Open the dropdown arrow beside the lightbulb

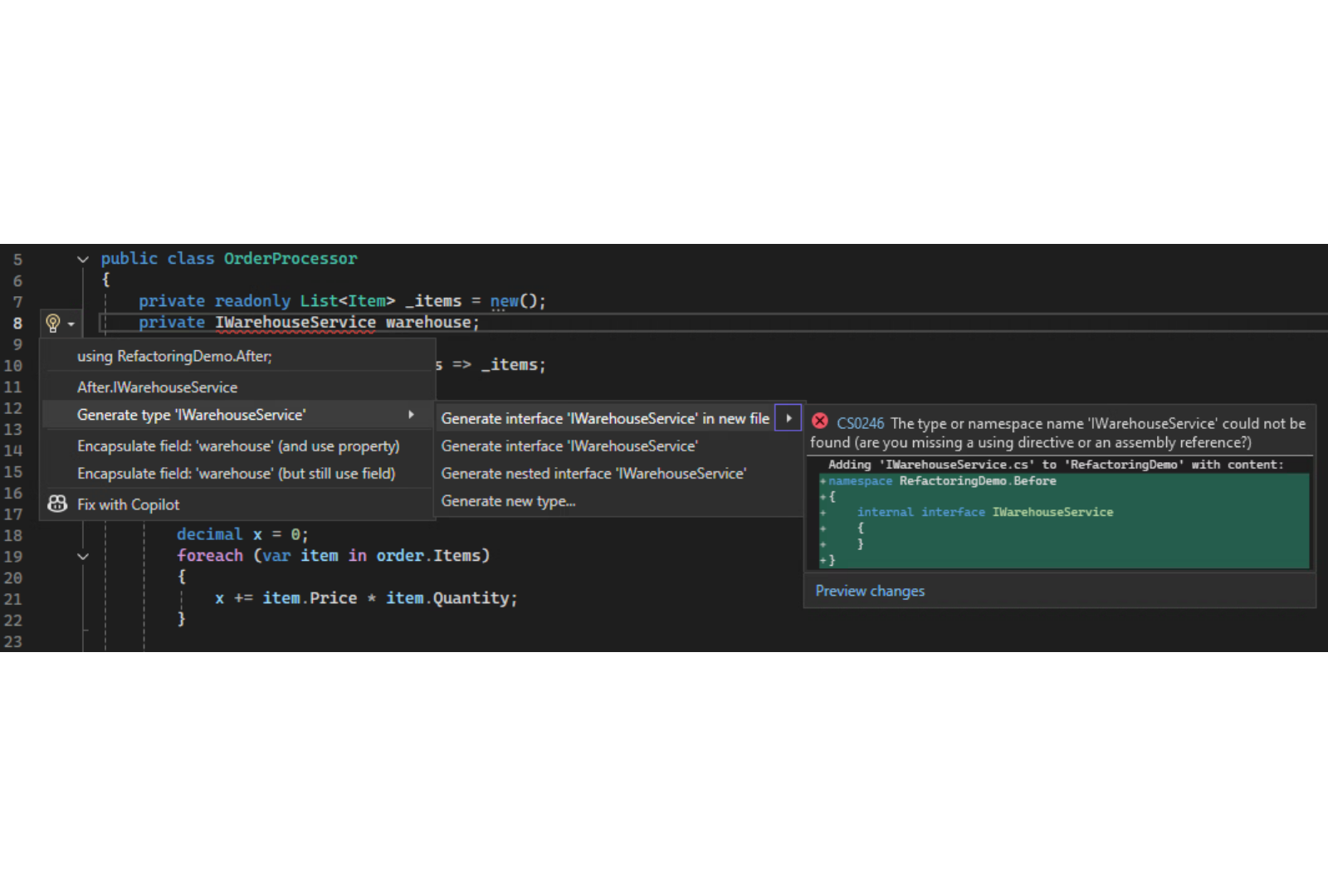(71, 324)
